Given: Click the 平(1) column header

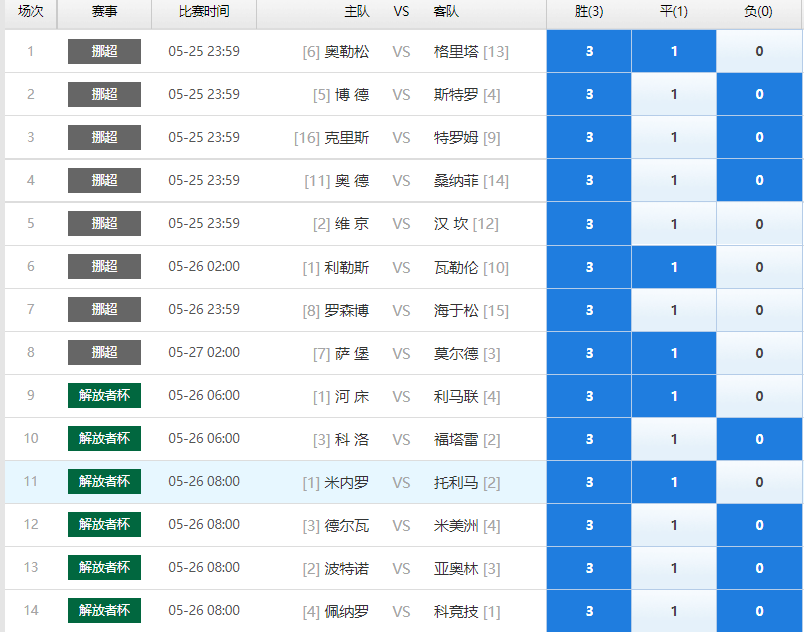Looking at the screenshot, I should (674, 11).
